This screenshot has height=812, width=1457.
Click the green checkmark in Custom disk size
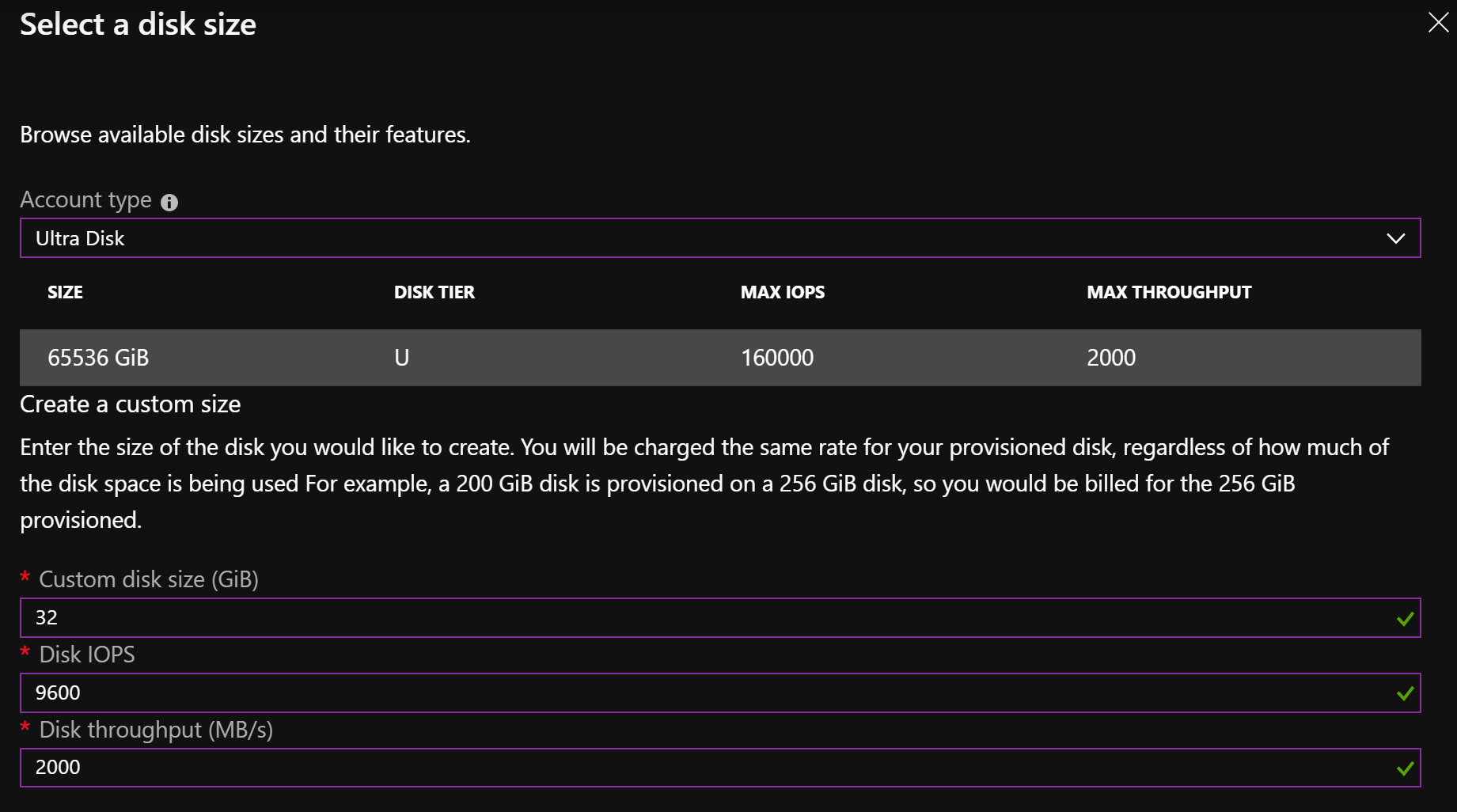[x=1405, y=619]
